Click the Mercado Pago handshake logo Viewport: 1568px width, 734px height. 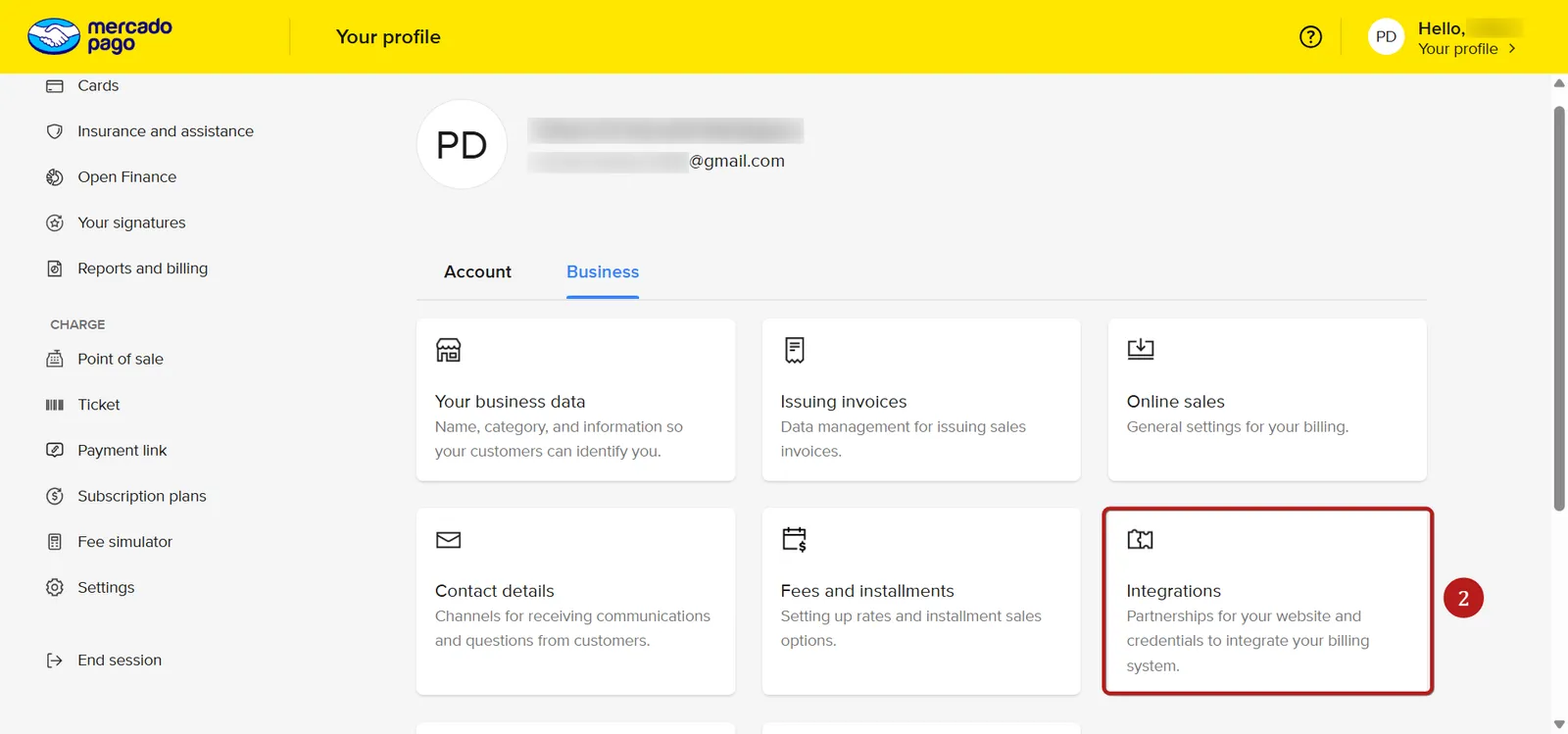coord(54,36)
